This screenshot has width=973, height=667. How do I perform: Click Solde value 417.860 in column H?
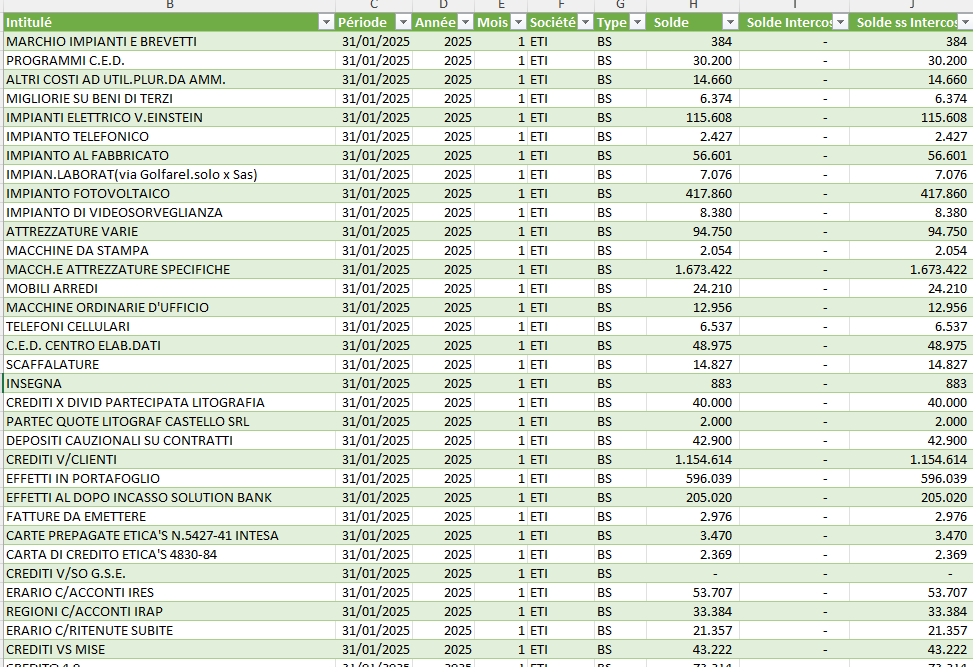coord(709,194)
